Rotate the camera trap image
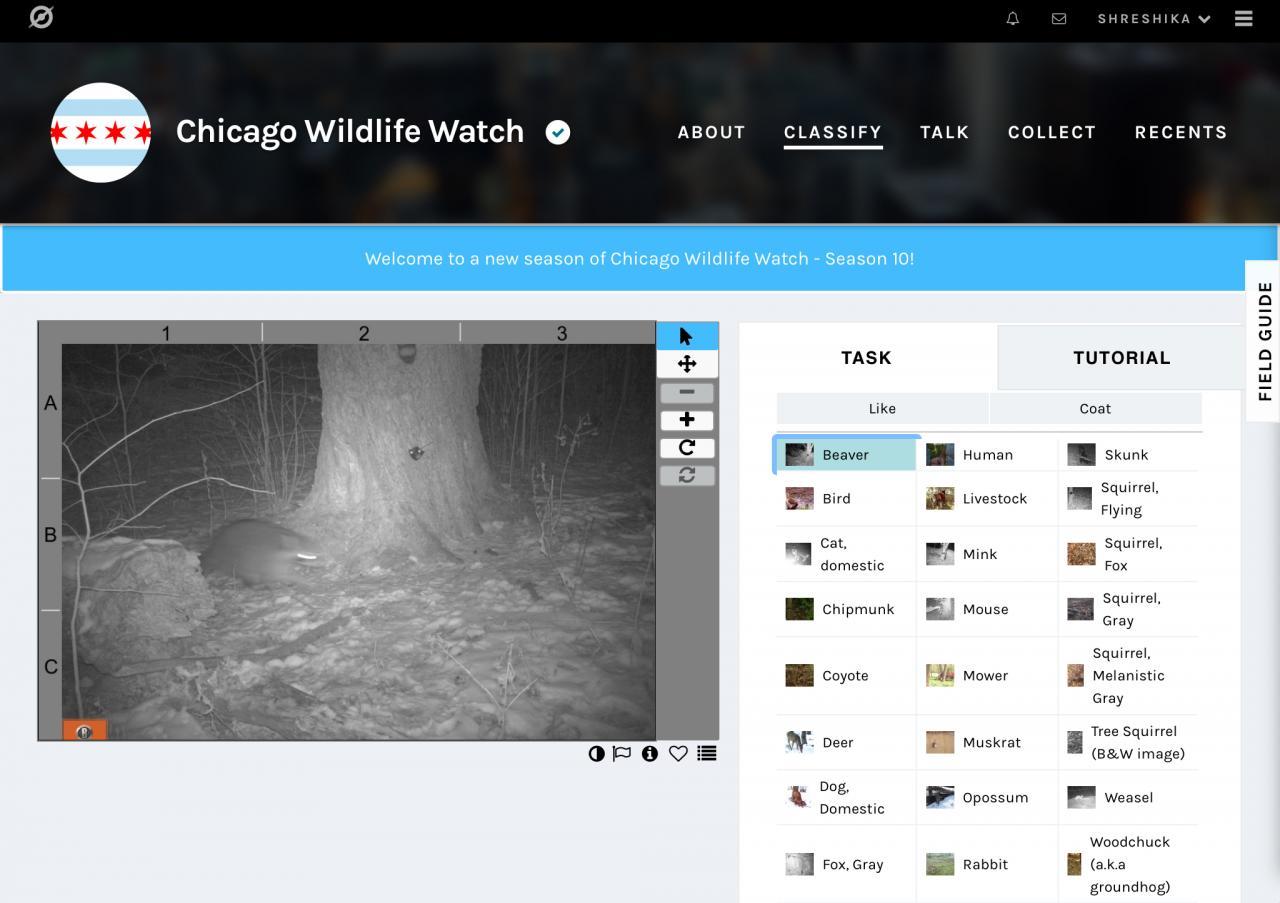This screenshot has height=903, width=1280. click(x=687, y=447)
